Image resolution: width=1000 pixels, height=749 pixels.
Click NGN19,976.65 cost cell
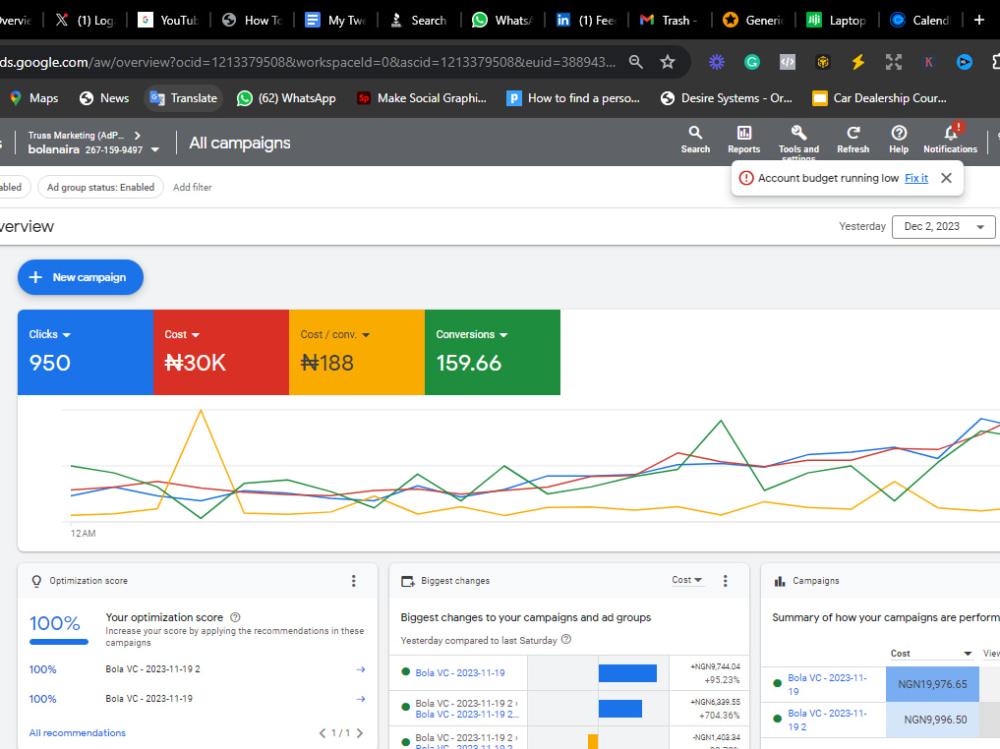pyautogui.click(x=932, y=684)
